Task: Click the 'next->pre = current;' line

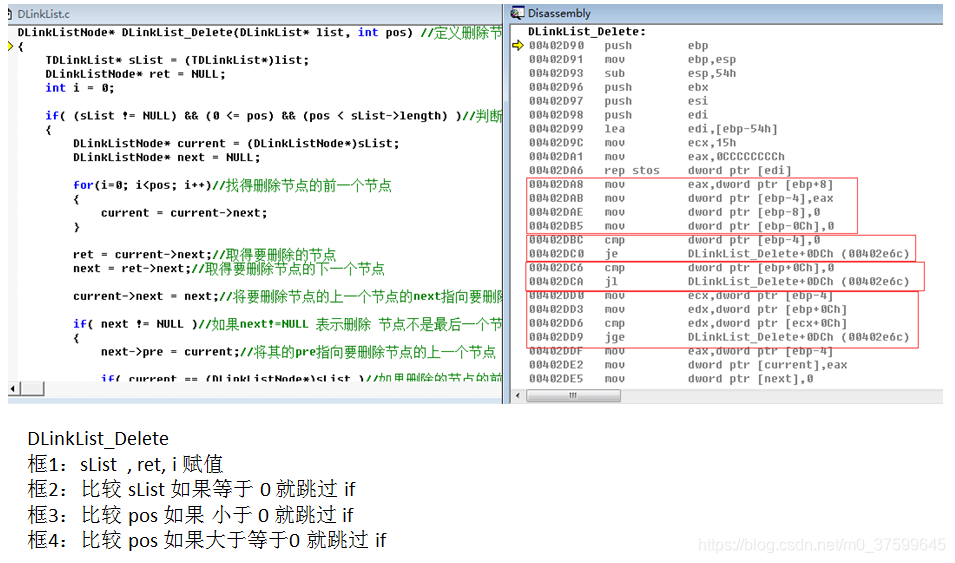Action: point(298,352)
